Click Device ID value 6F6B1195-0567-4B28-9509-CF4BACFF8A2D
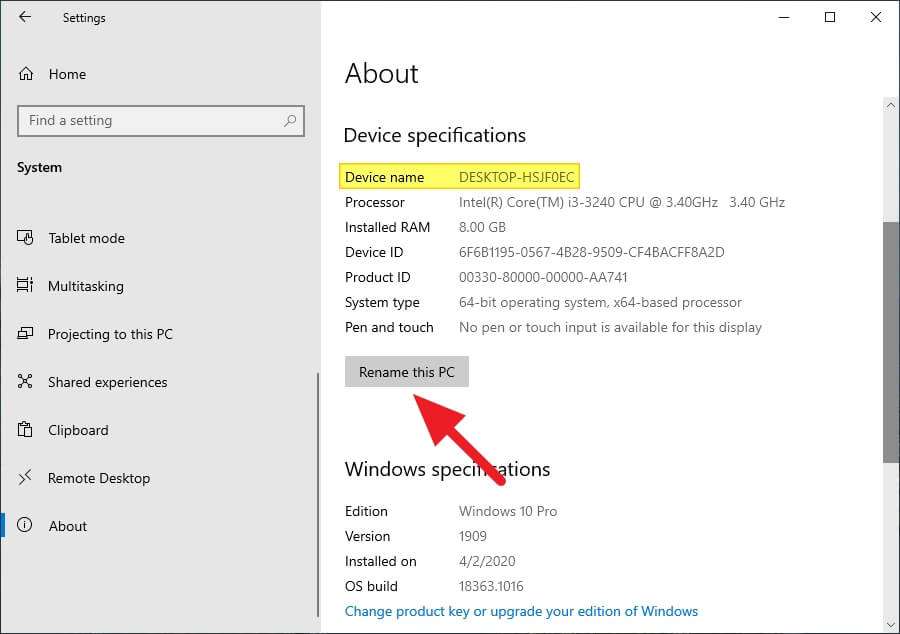The width and height of the screenshot is (900, 634). click(591, 252)
